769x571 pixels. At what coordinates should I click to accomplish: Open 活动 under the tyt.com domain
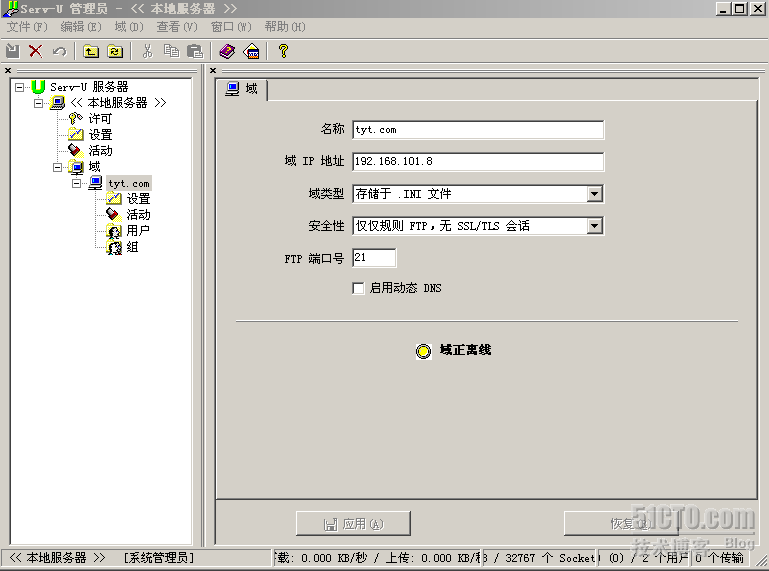coord(138,215)
